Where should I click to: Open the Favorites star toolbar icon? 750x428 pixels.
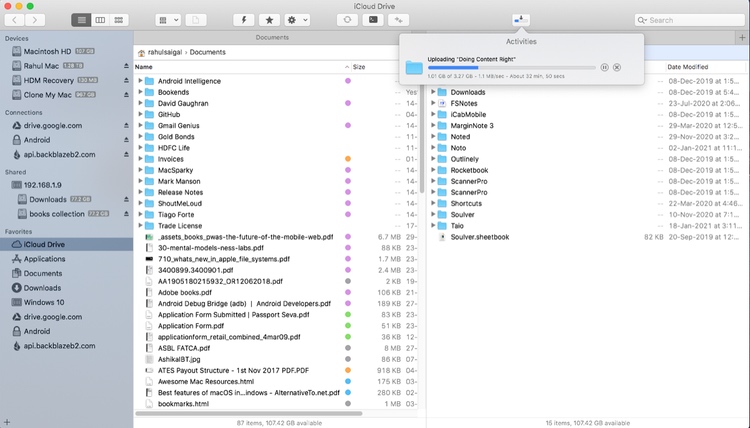coord(269,19)
